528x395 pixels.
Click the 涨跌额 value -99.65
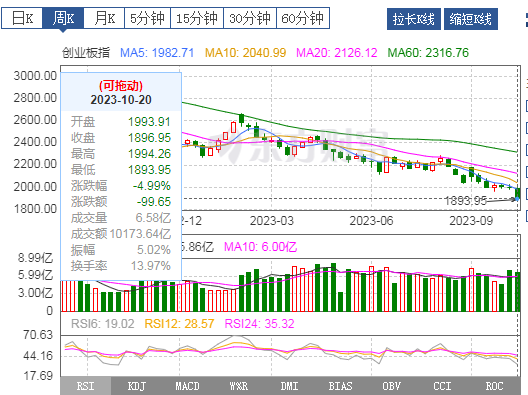(x=154, y=202)
